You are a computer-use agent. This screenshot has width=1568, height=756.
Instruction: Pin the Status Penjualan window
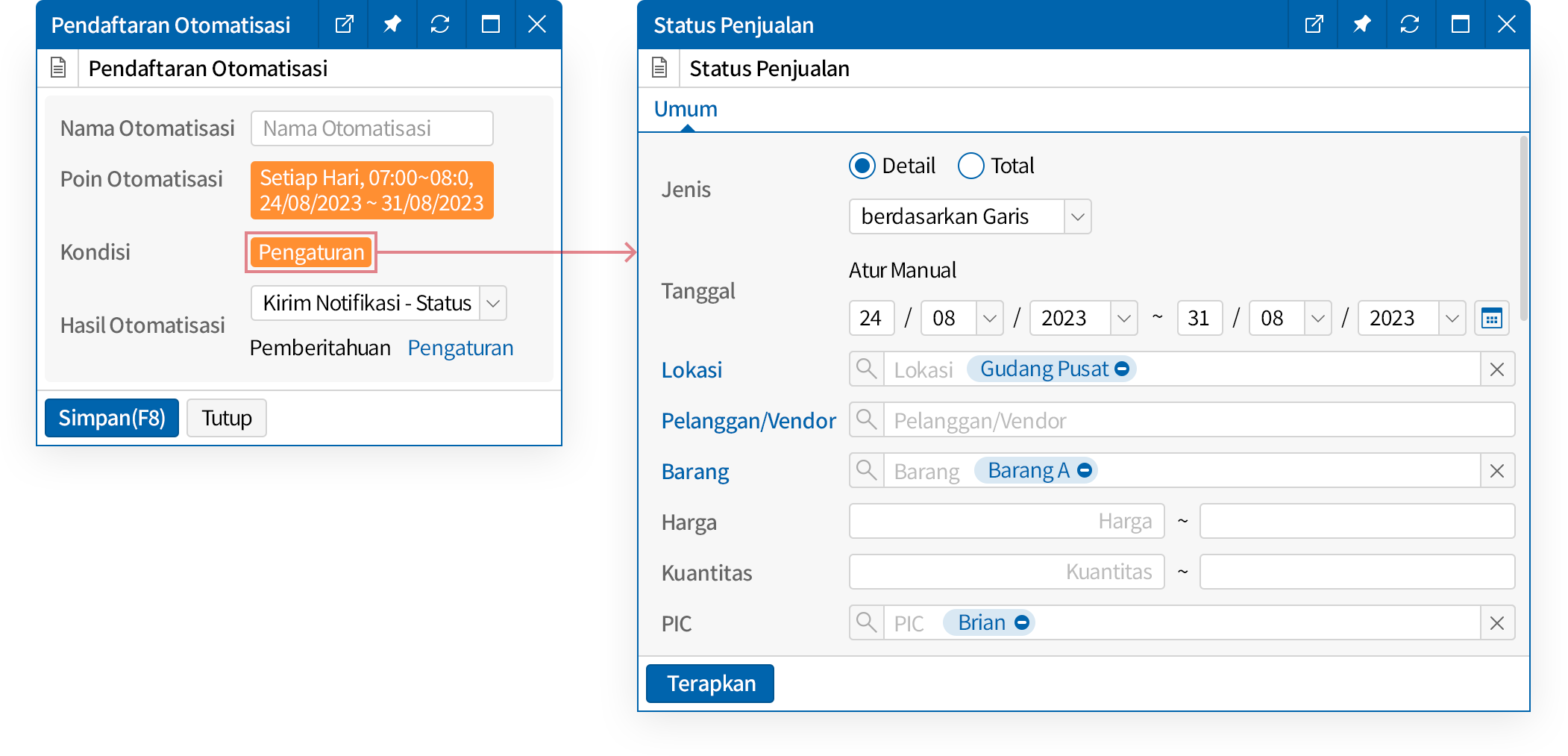[x=1361, y=25]
